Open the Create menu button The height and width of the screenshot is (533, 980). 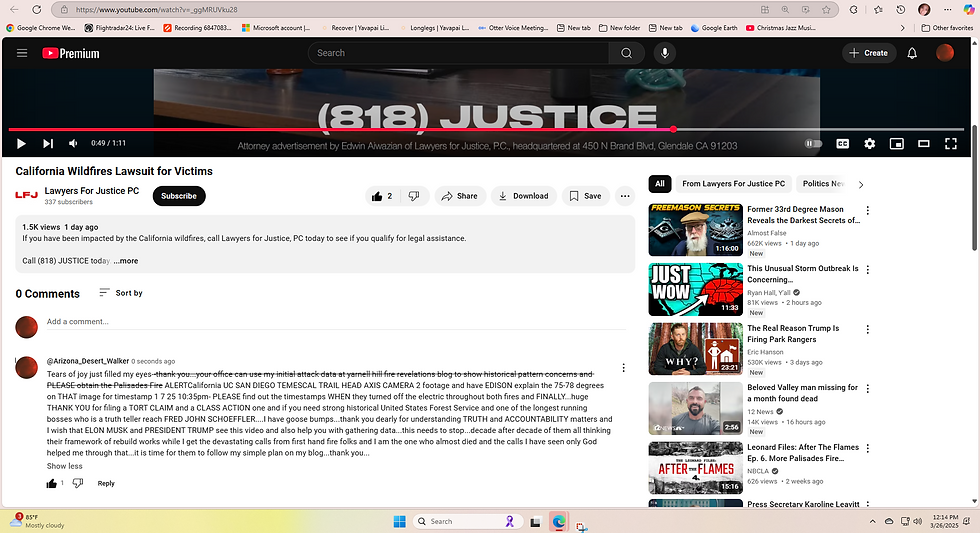pos(868,53)
